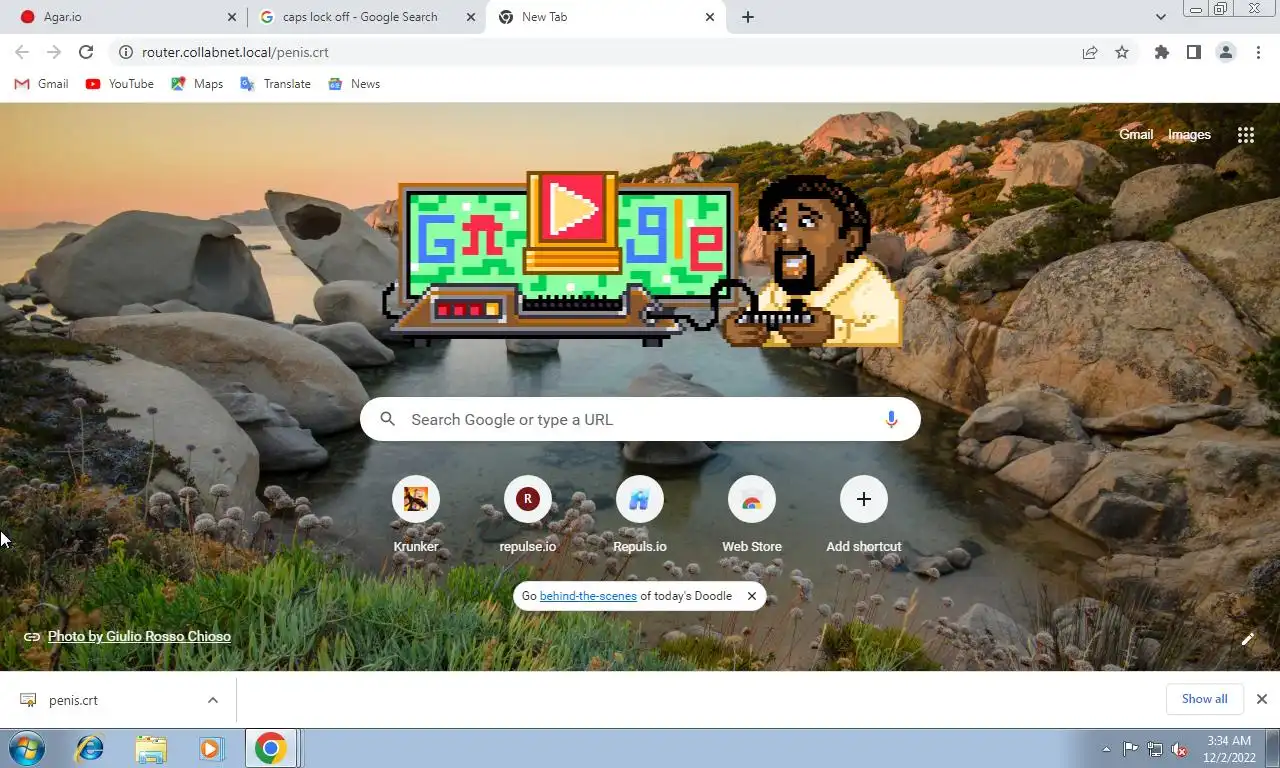
Task: Open the network tray icon
Action: [1155, 749]
